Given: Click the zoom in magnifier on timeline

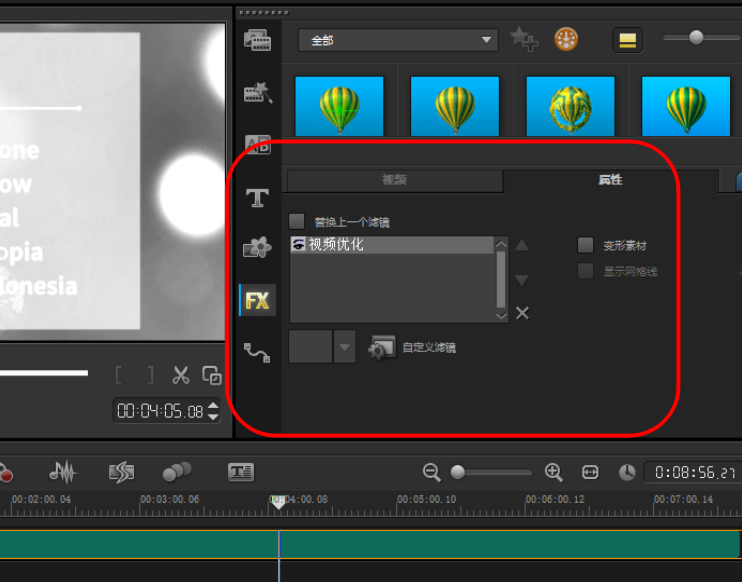Looking at the screenshot, I should [553, 472].
